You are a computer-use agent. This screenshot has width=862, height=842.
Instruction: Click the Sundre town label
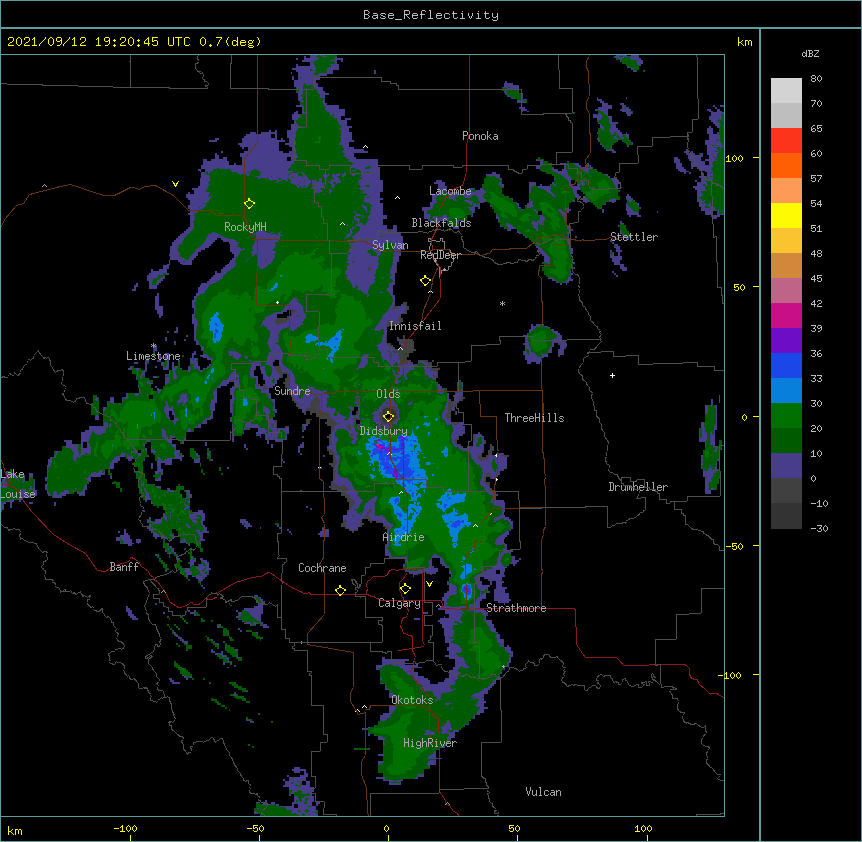[292, 391]
